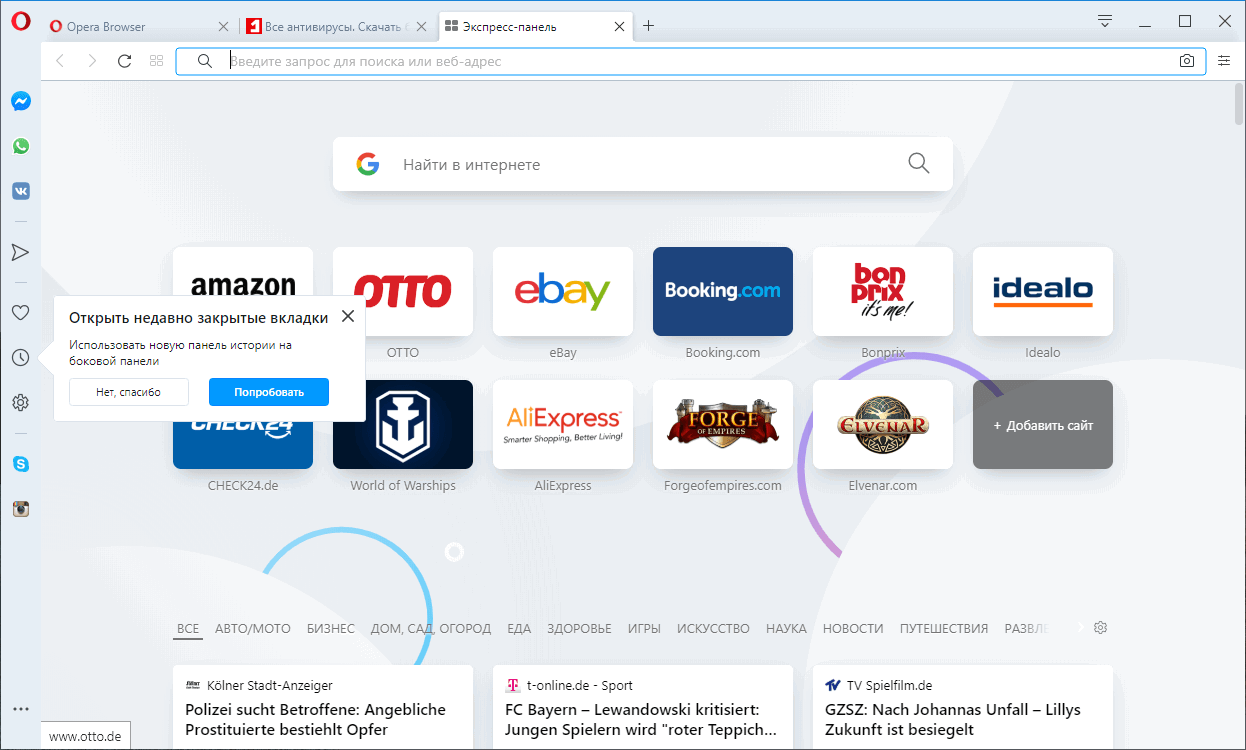Select ИСКУССТВО news category
Screen dimensions: 1246x750
(x=713, y=629)
